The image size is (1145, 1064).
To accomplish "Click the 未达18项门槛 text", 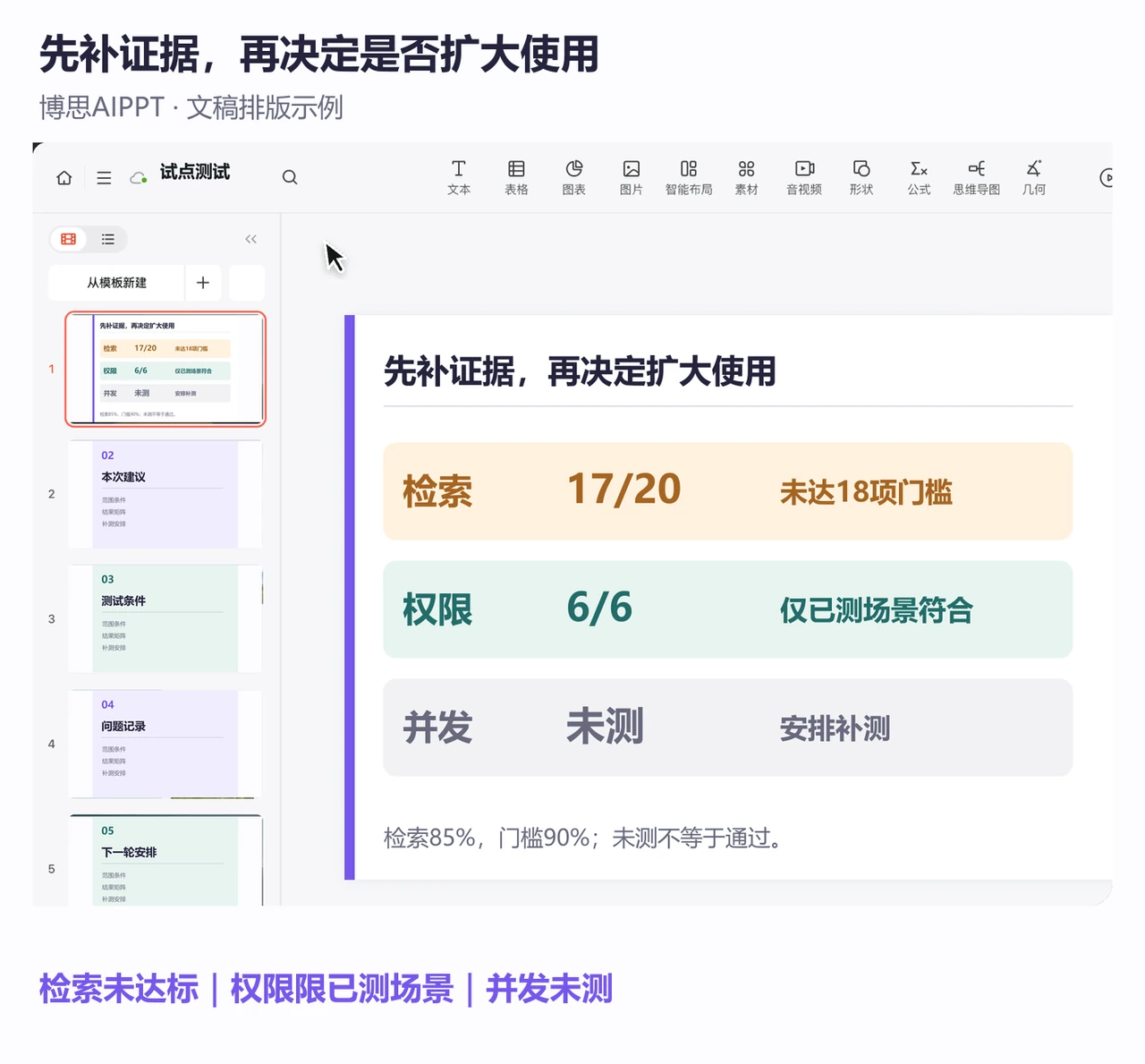I will tap(866, 492).
